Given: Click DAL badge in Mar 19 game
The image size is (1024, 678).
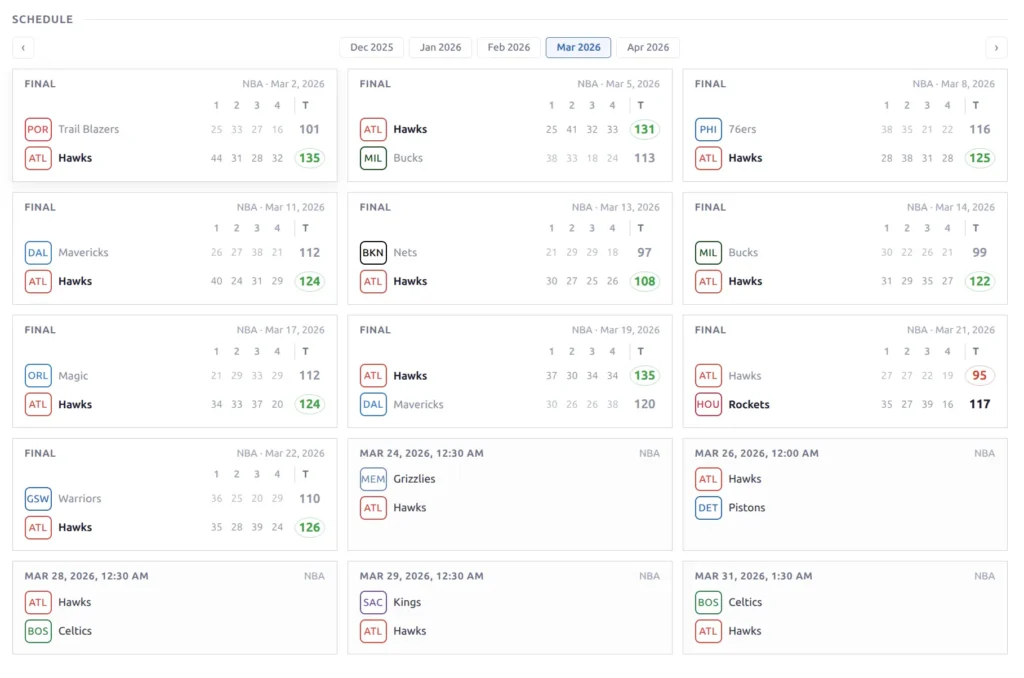Looking at the screenshot, I should click(x=373, y=404).
